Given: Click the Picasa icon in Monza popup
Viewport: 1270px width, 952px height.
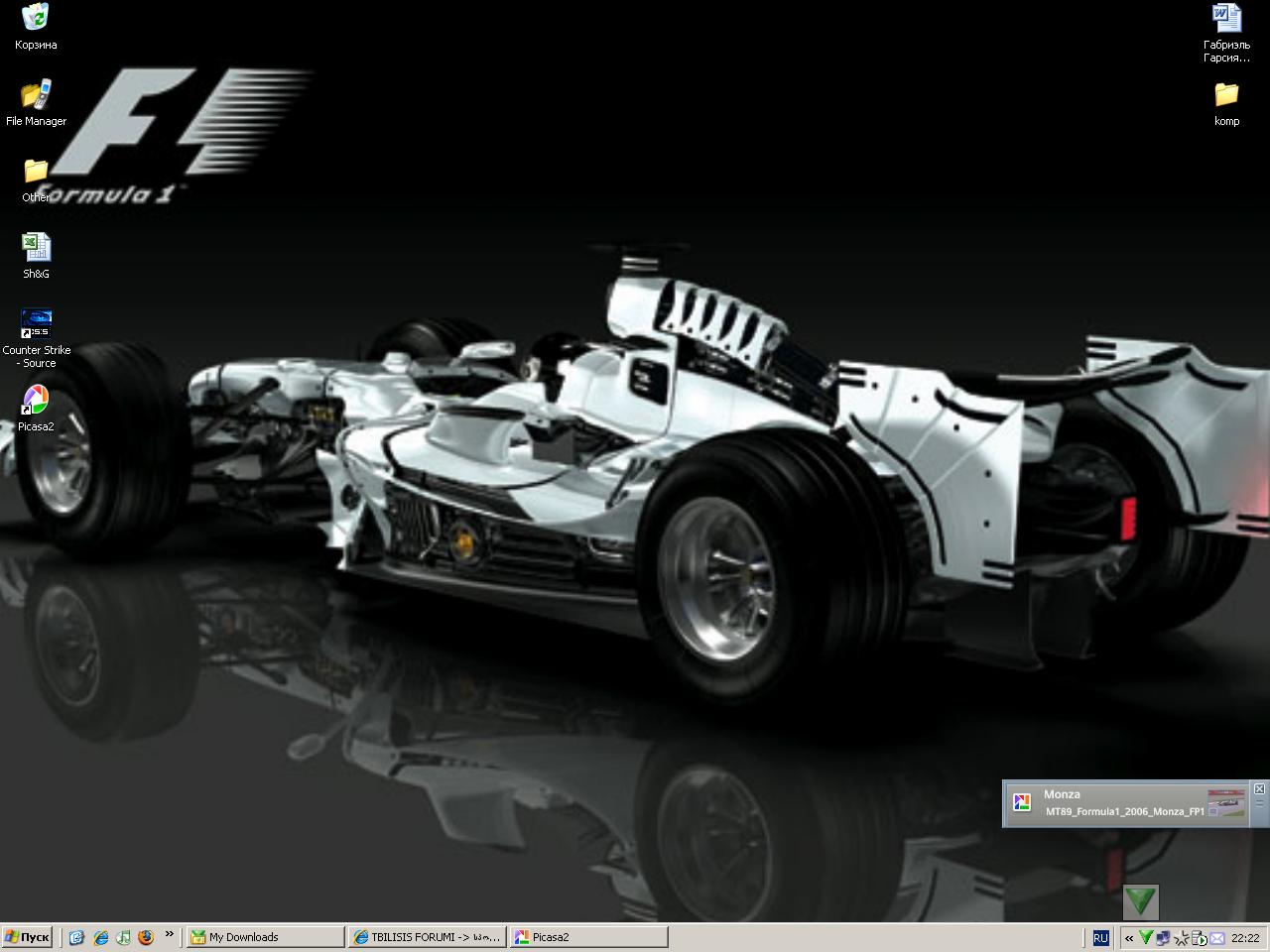Looking at the screenshot, I should pyautogui.click(x=1022, y=802).
